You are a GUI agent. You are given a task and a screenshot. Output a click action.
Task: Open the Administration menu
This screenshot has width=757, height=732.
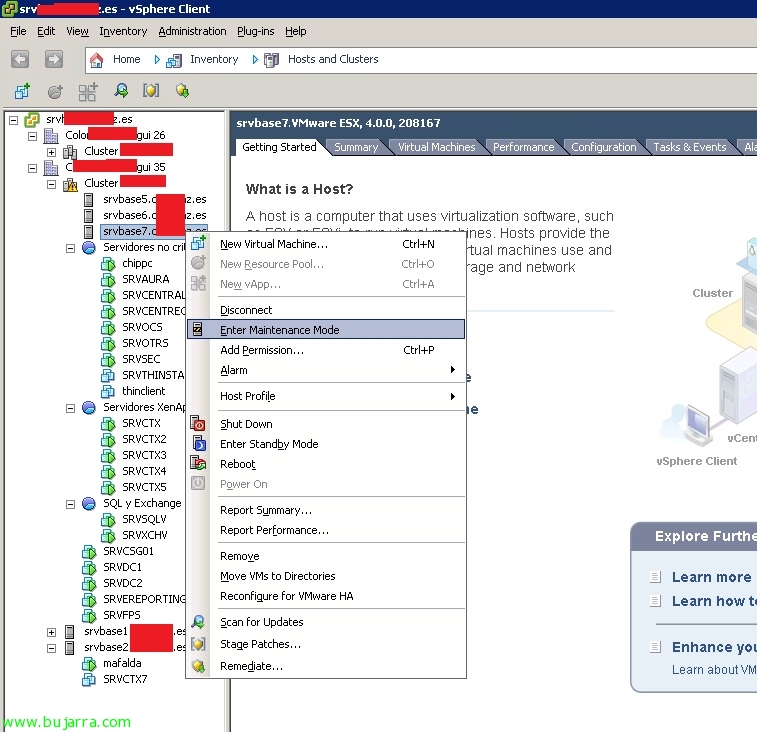point(192,31)
